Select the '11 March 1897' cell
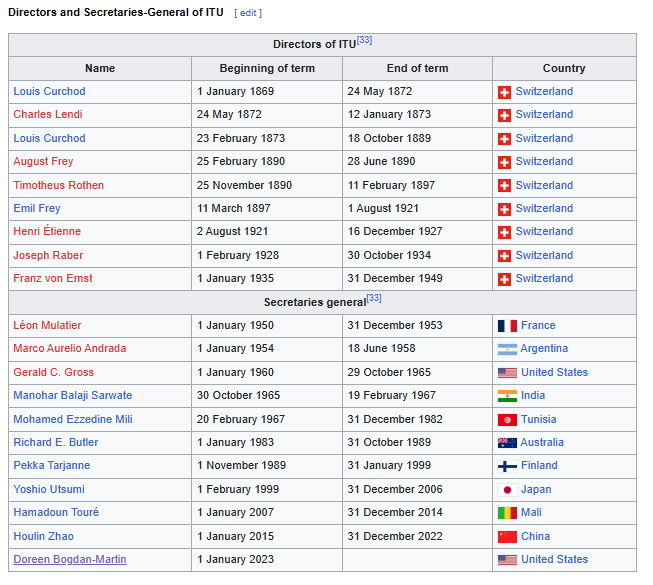 click(x=267, y=208)
